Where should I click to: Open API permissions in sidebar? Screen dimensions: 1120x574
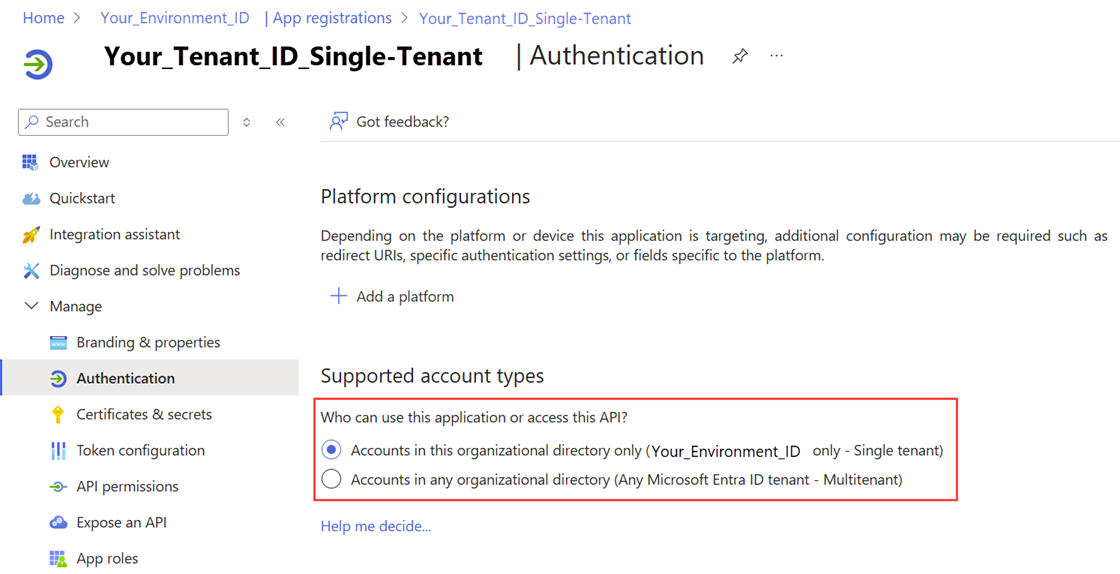(127, 486)
